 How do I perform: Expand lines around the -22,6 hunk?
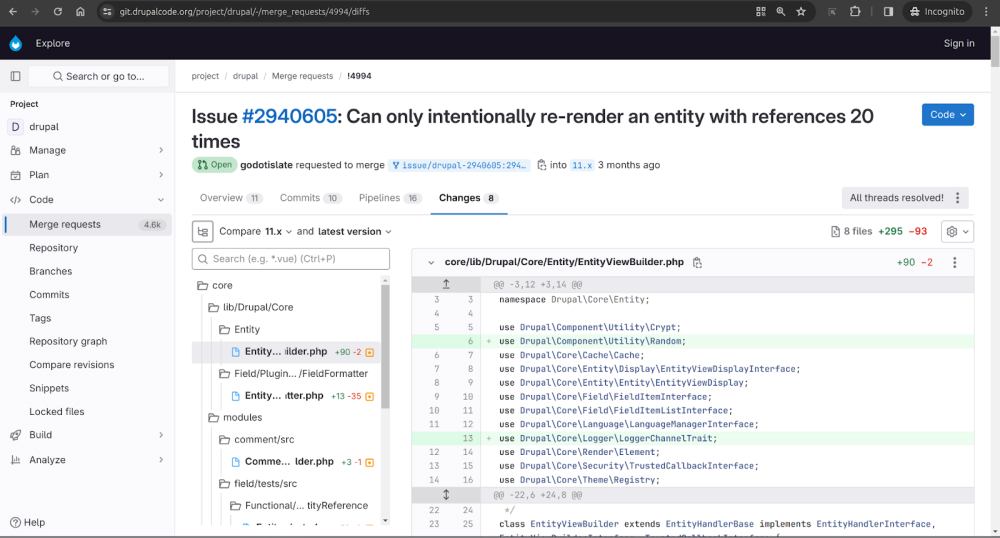coord(446,495)
